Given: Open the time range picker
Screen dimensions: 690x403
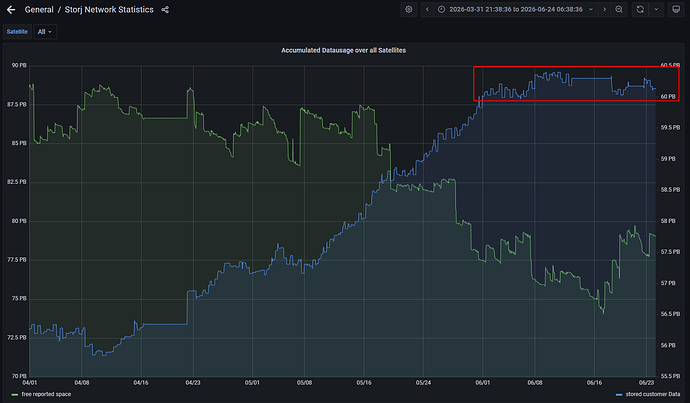Looking at the screenshot, I should pos(515,9).
